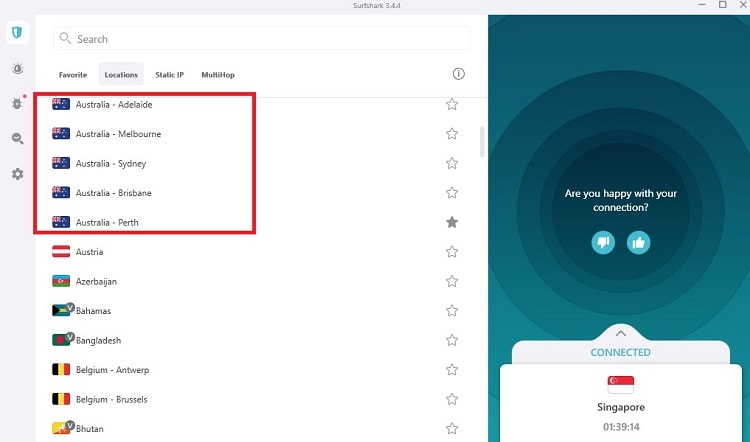The height and width of the screenshot is (442, 750).
Task: Click the Belgium - Antwerp flag icon
Action: (61, 370)
